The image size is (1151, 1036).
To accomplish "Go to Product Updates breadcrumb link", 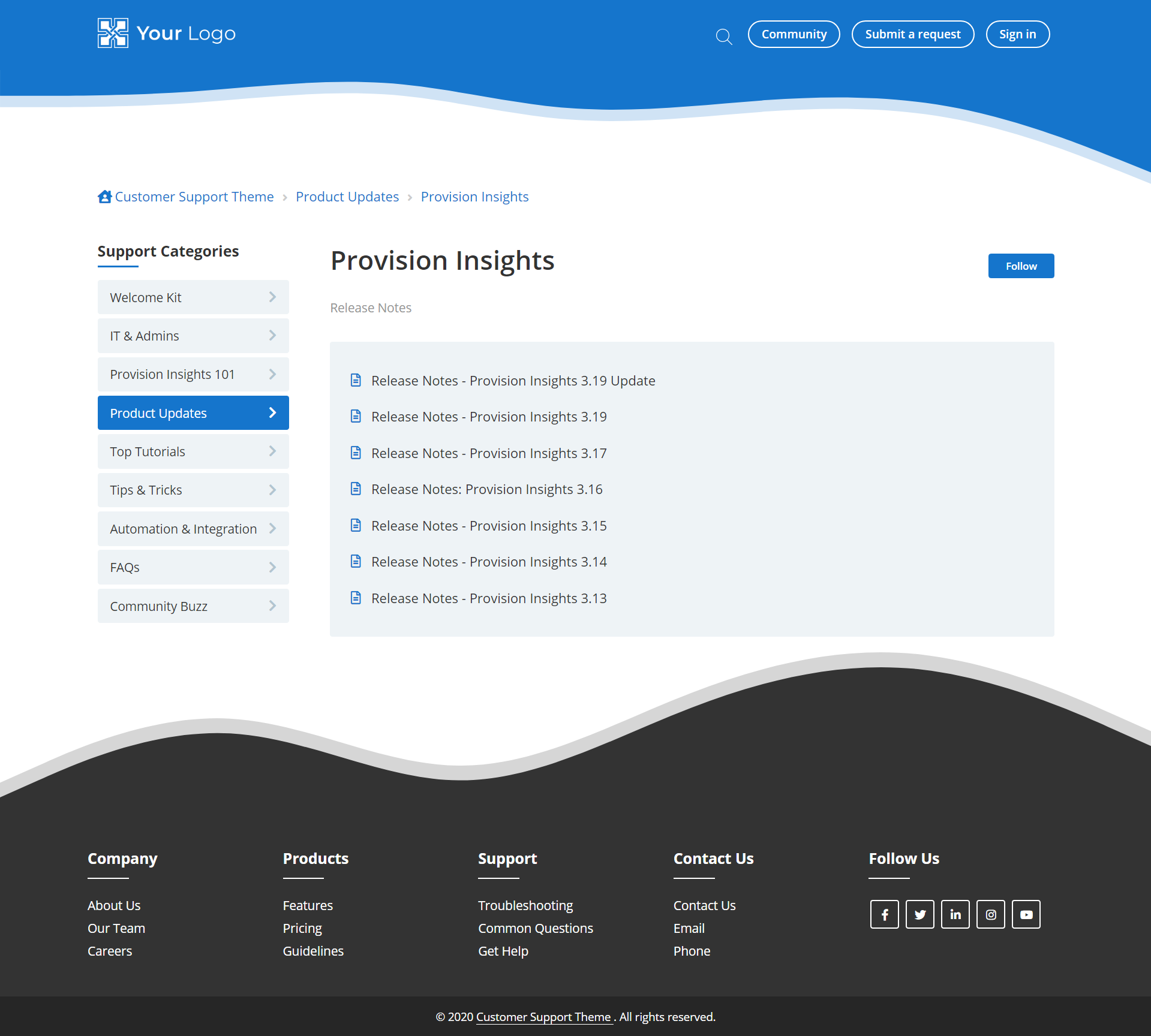I will (x=347, y=197).
